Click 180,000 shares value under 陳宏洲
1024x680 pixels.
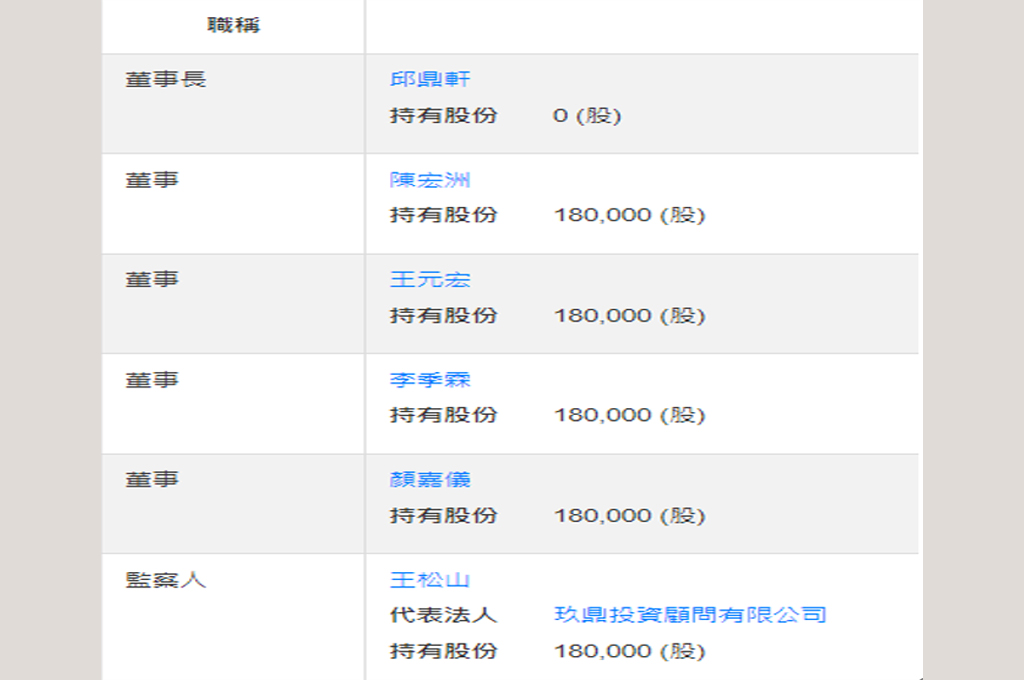pos(629,216)
